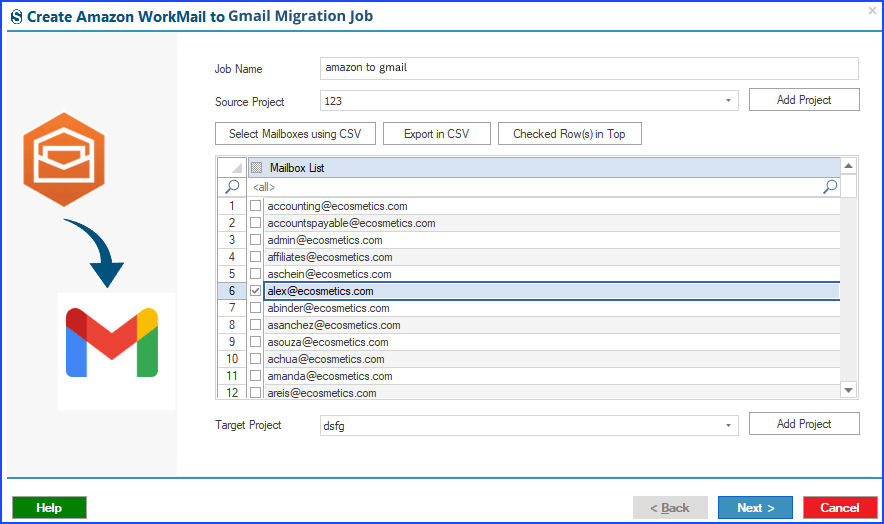Check the accounting@ecosmetics.com mailbox
The width and height of the screenshot is (884, 524).
pos(255,206)
